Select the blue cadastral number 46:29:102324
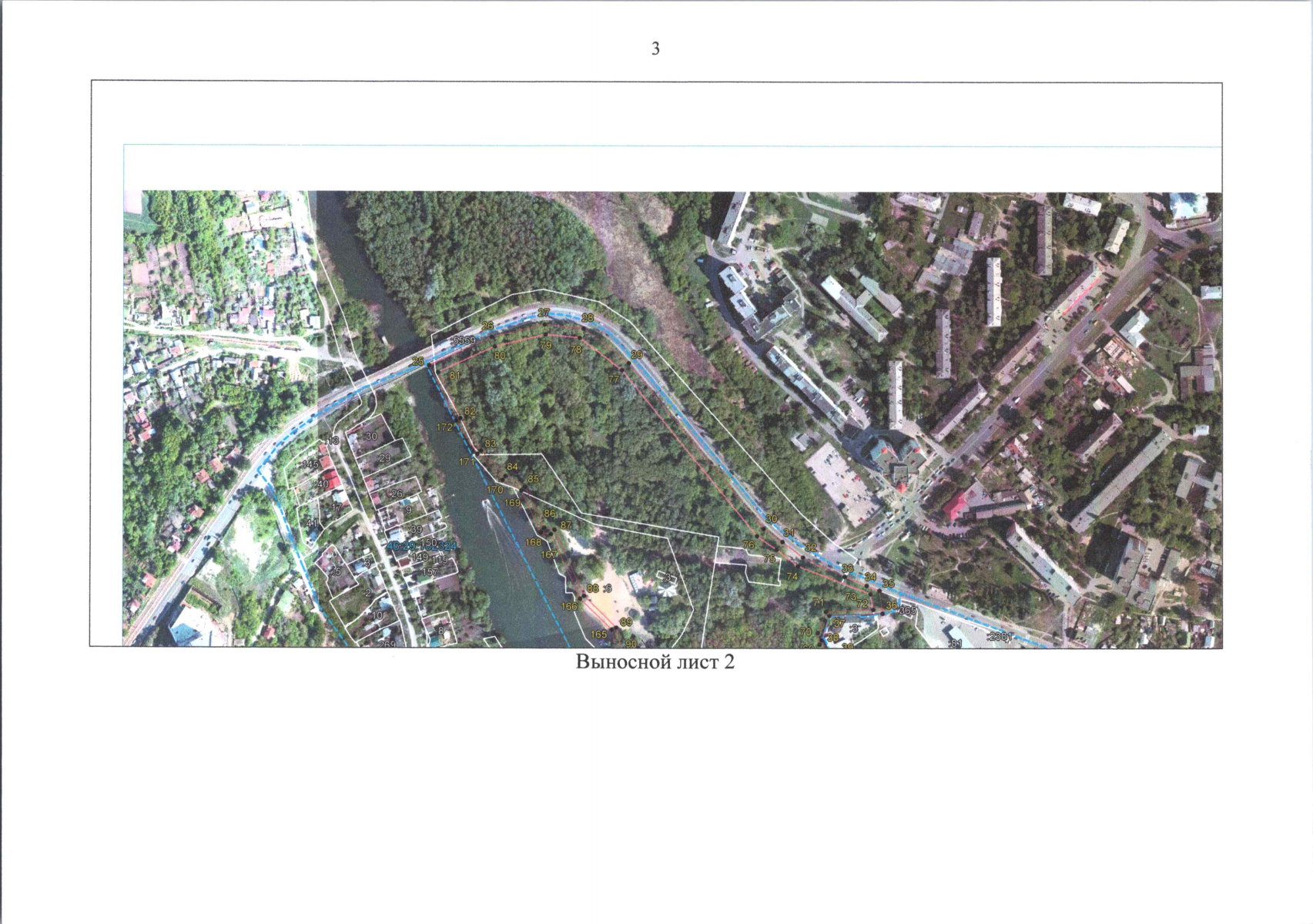This screenshot has width=1313, height=924. pyautogui.click(x=422, y=545)
